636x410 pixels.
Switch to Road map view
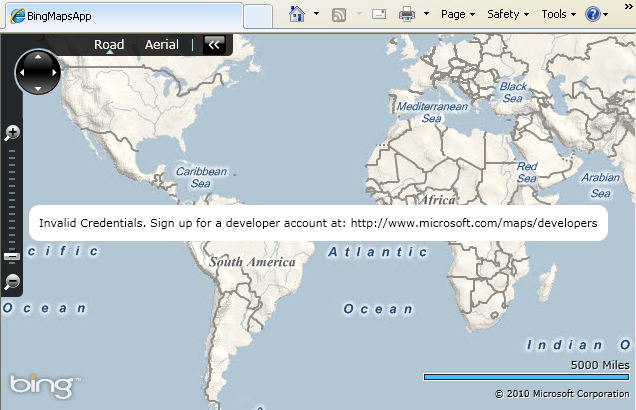click(x=109, y=45)
